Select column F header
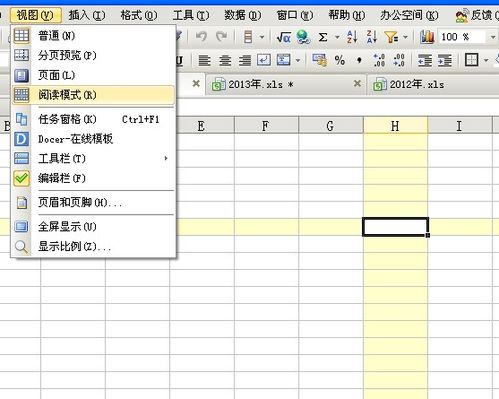Screen dimensions: 499x399 pos(266,126)
